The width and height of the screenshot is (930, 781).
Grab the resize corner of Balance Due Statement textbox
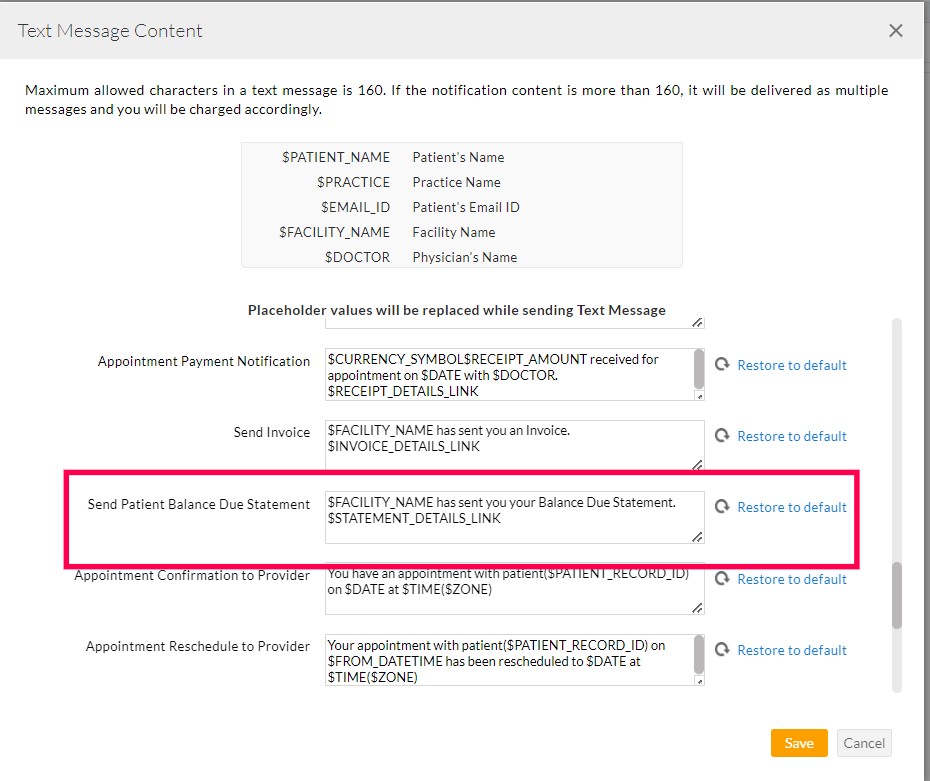tap(697, 536)
